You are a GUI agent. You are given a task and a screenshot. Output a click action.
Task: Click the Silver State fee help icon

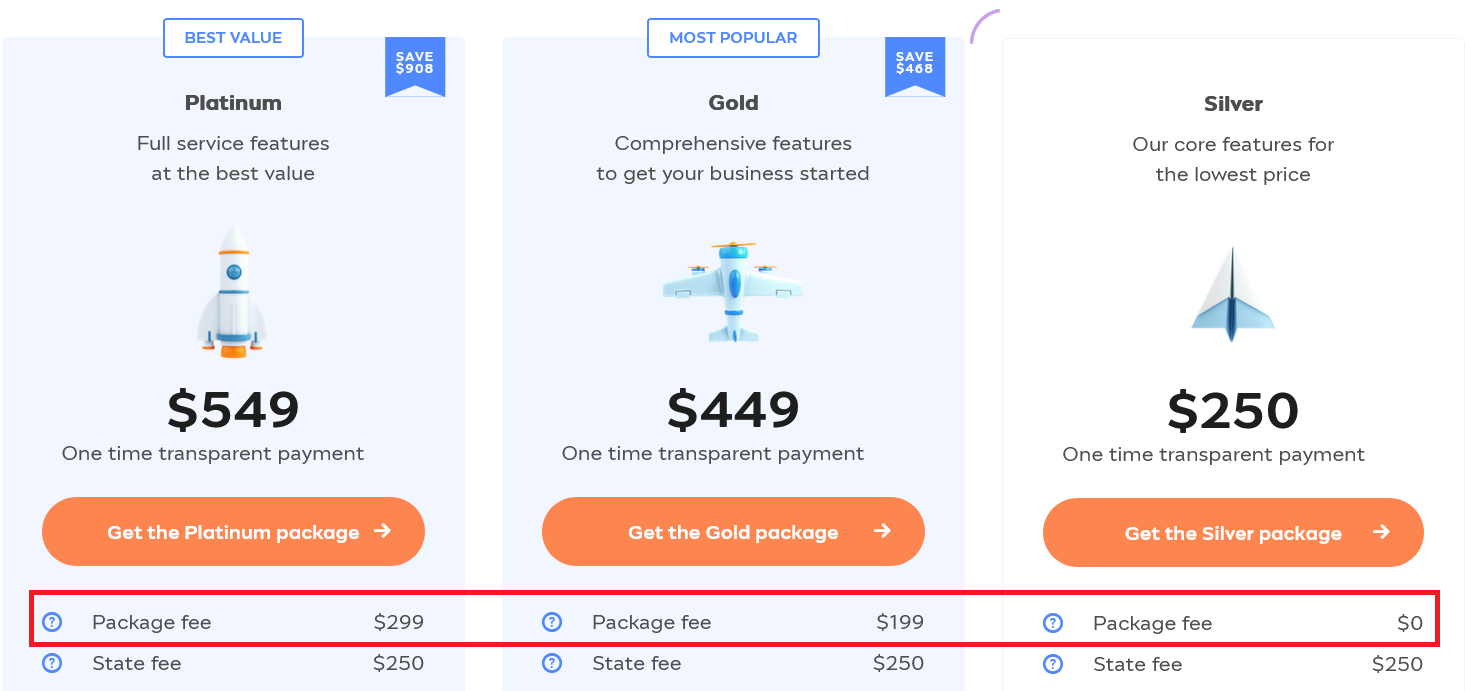(x=1053, y=664)
